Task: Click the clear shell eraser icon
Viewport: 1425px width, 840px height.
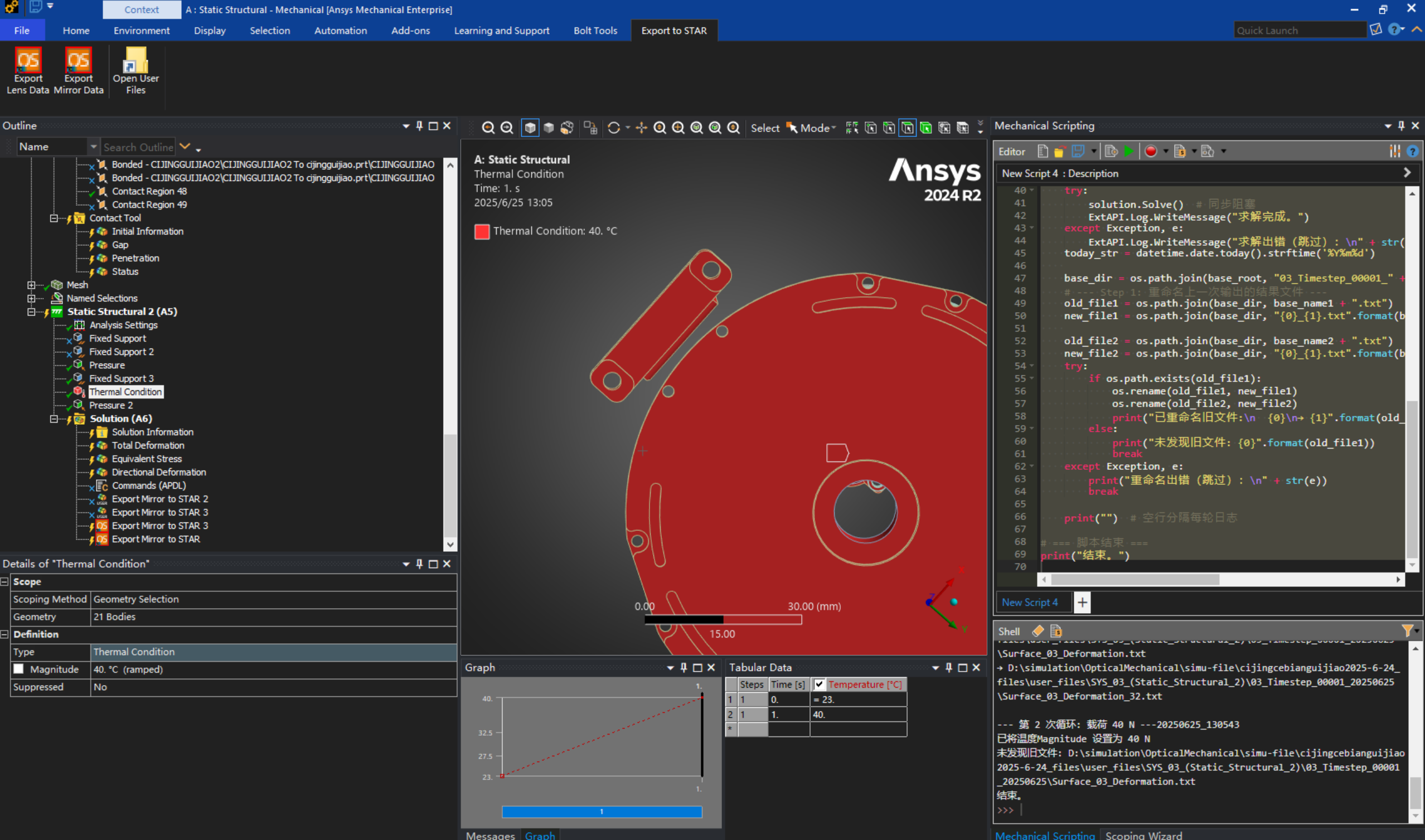Action: click(1038, 630)
